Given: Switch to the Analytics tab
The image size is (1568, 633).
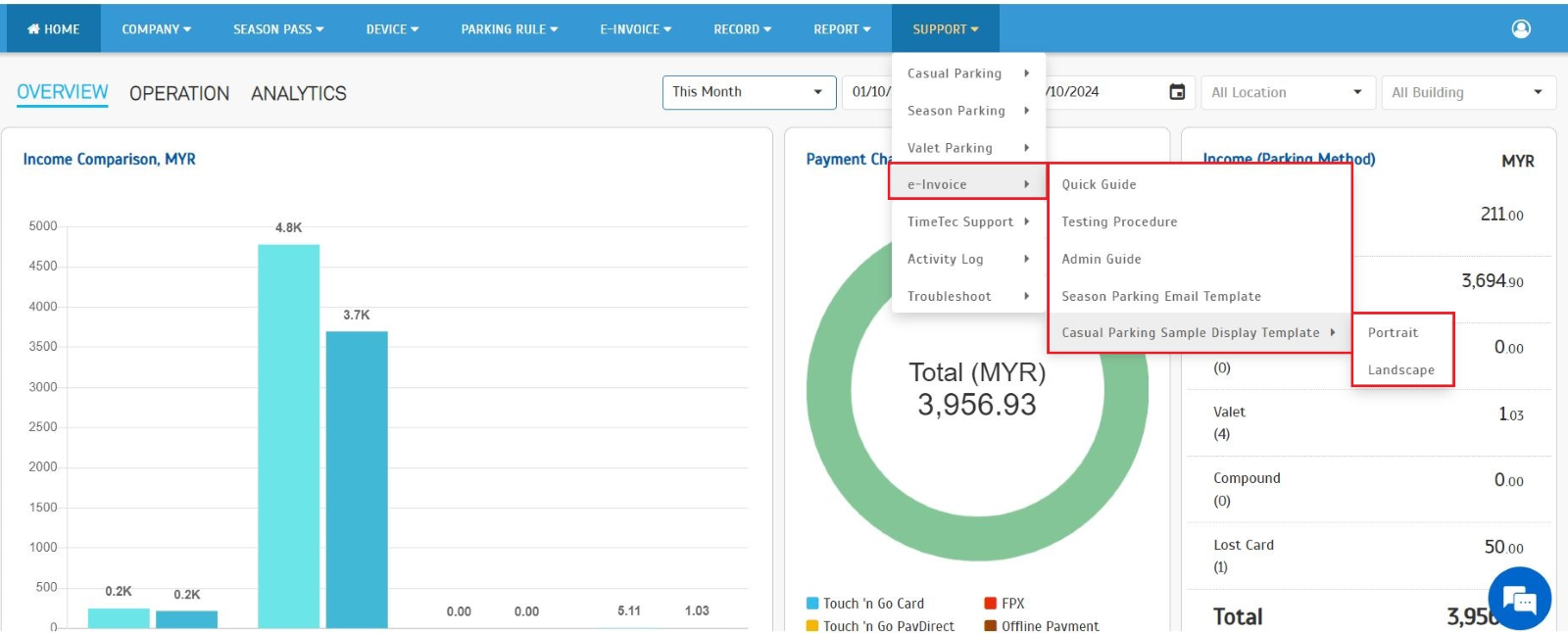Looking at the screenshot, I should 299,93.
